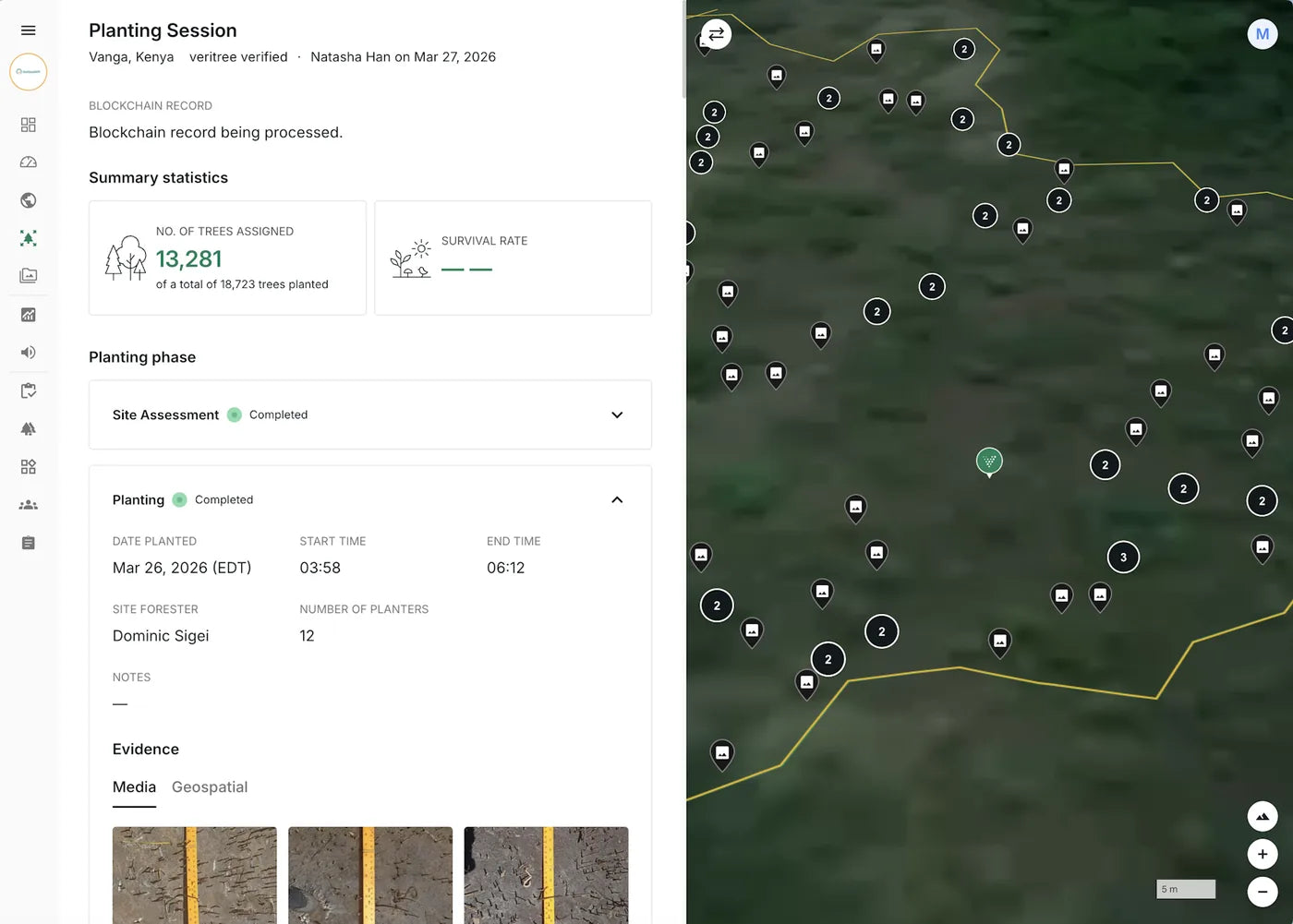Click the Survival Rate dashes value
This screenshot has width=1293, height=924.
point(466,270)
